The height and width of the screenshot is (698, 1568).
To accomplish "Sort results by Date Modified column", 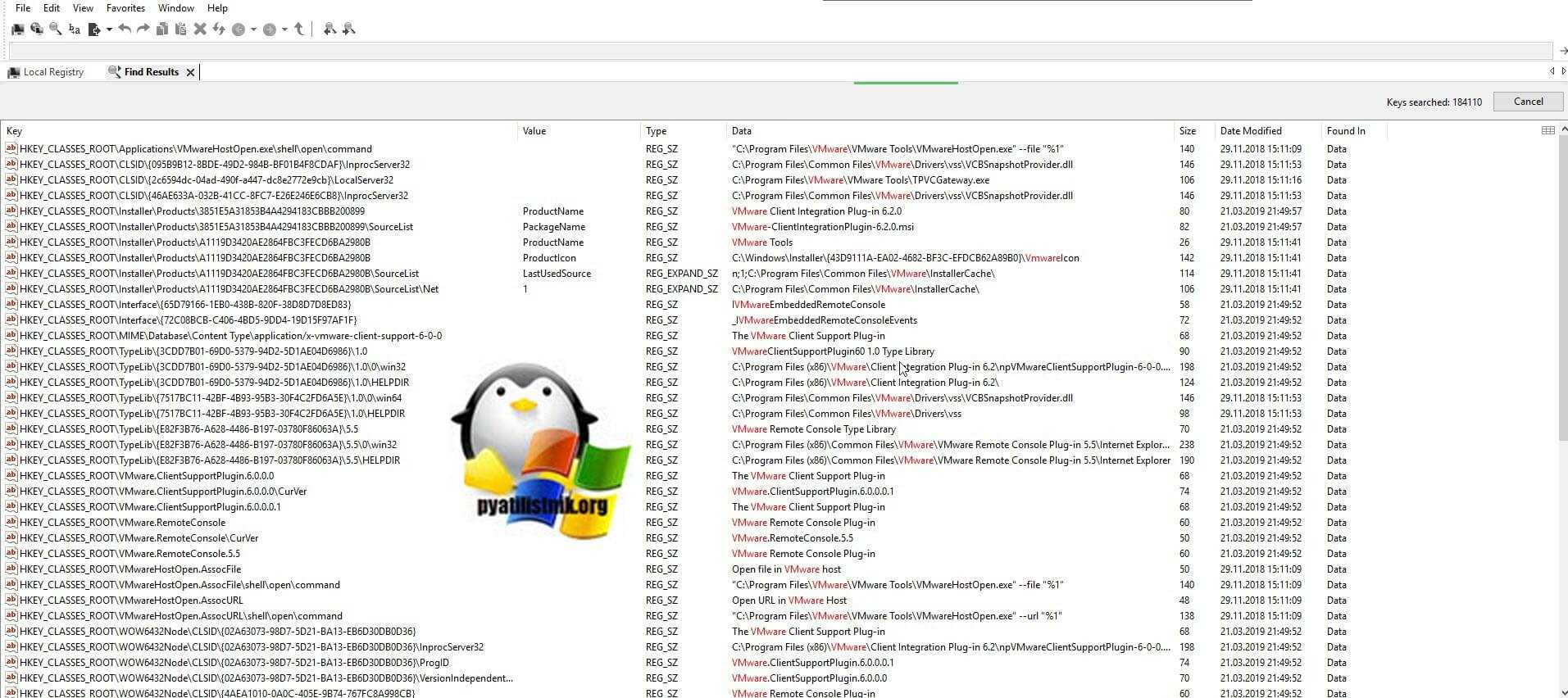I will (x=1250, y=131).
